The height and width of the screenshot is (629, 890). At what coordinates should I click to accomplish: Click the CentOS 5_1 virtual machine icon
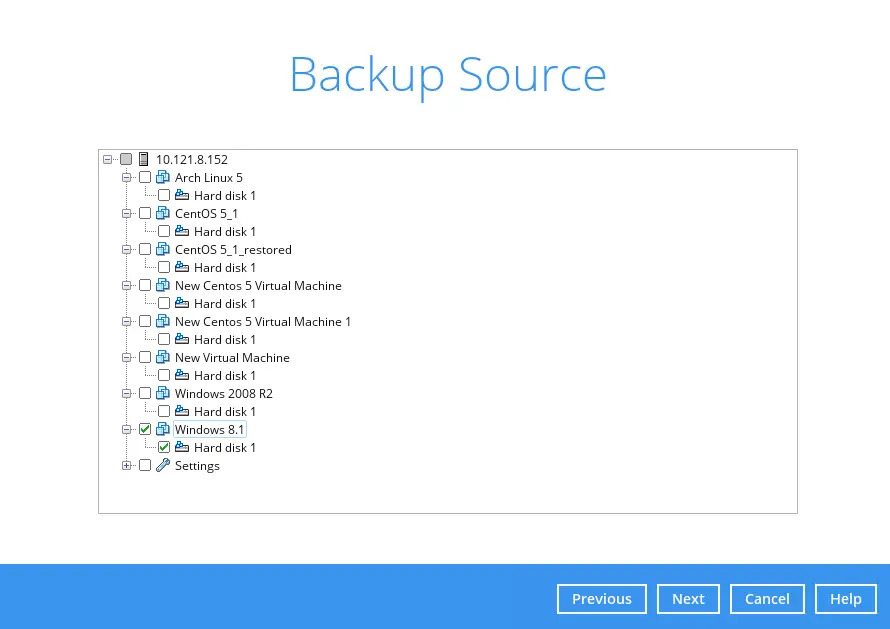coord(163,214)
